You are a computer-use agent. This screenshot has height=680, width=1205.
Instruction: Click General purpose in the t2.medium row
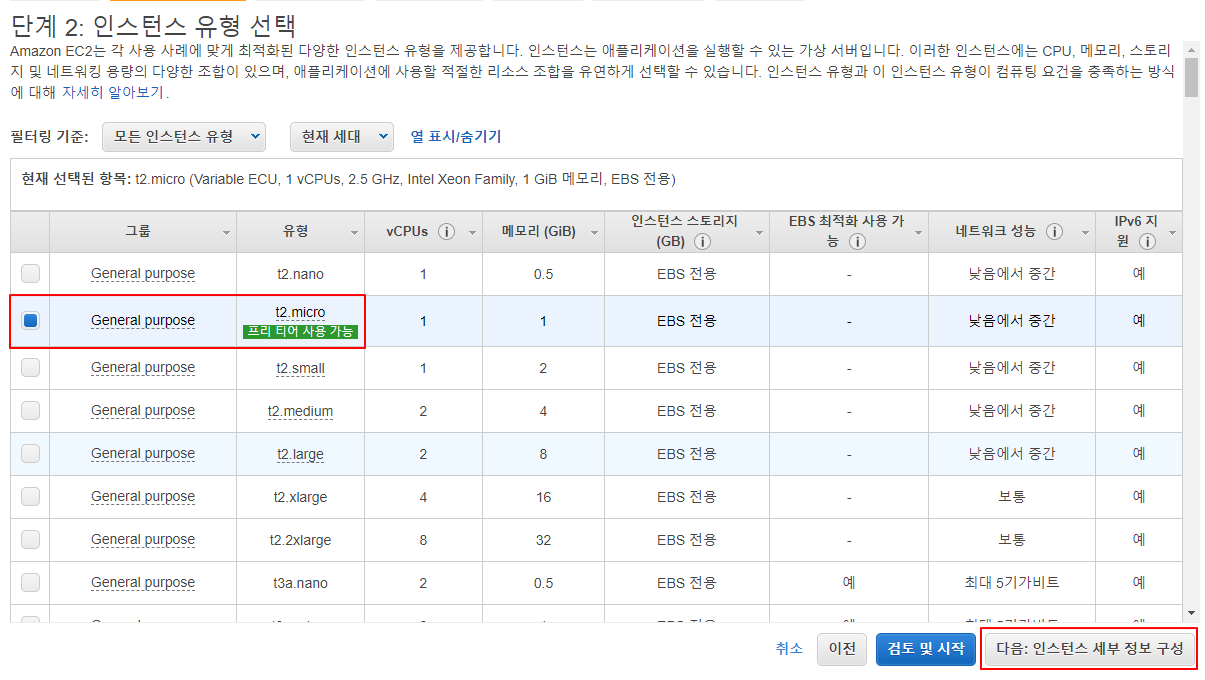143,410
